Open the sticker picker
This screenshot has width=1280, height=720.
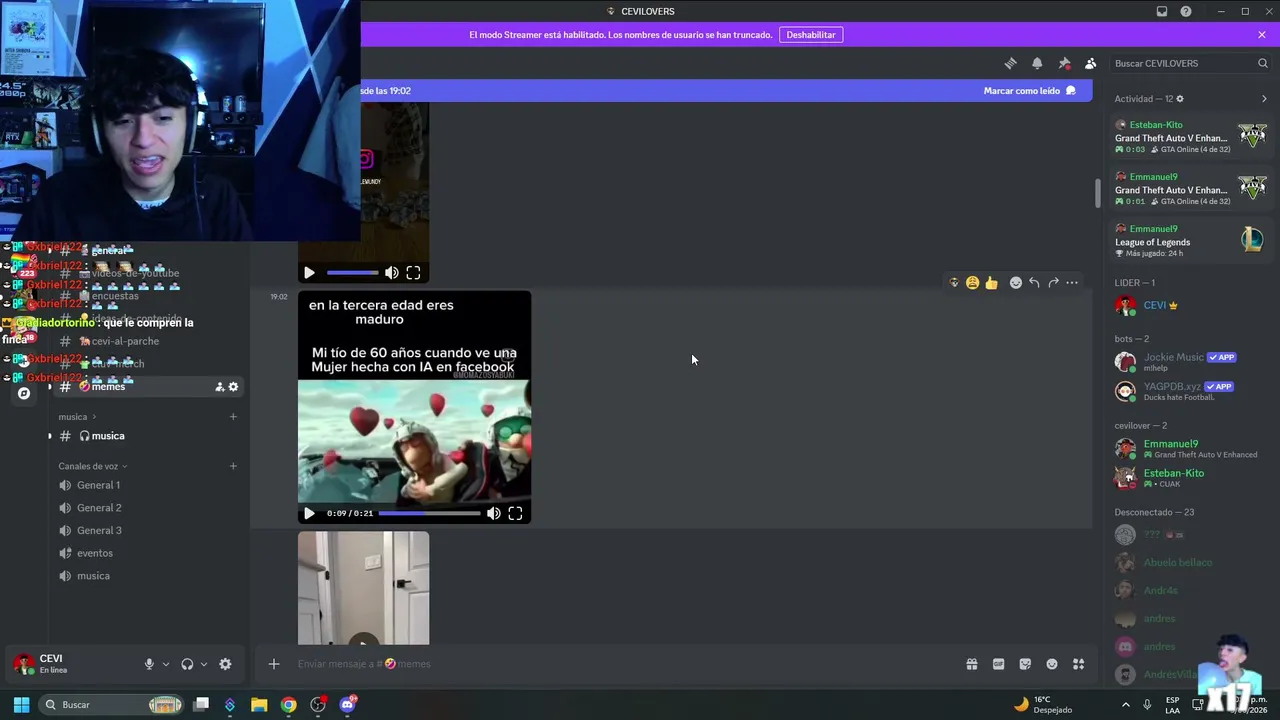click(x=1025, y=664)
